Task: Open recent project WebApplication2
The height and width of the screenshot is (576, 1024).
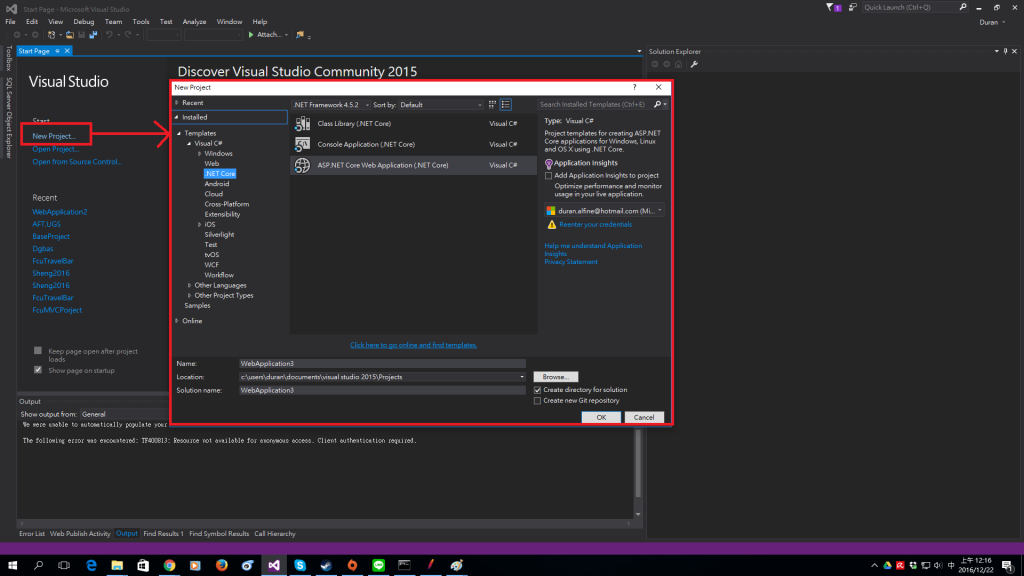Action: 59,212
